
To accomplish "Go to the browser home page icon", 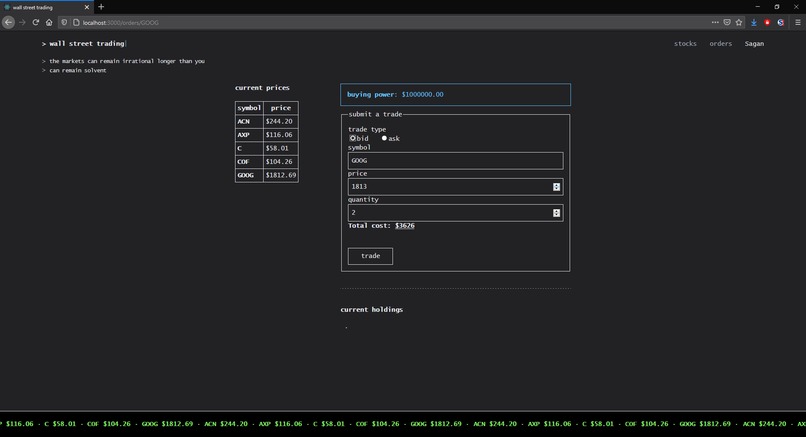I will pos(49,23).
